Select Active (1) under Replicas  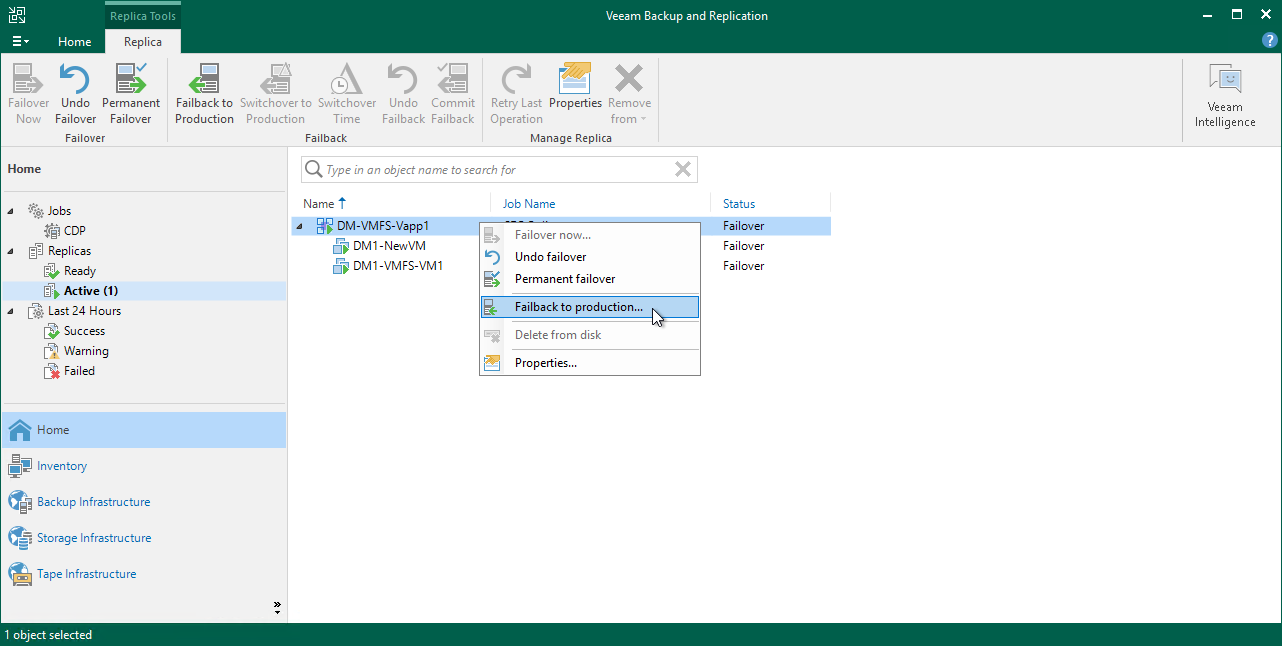(x=91, y=291)
